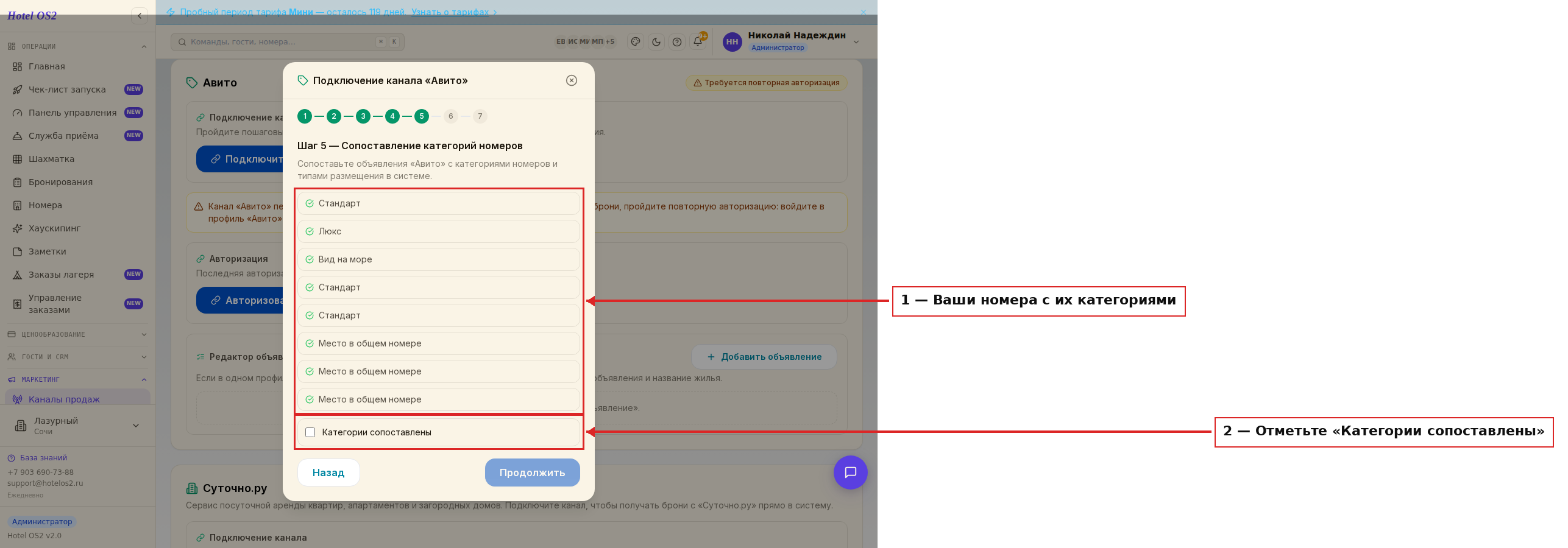The image size is (1568, 548).
Task: Open the Лазурный property switcher
Action: point(77,426)
